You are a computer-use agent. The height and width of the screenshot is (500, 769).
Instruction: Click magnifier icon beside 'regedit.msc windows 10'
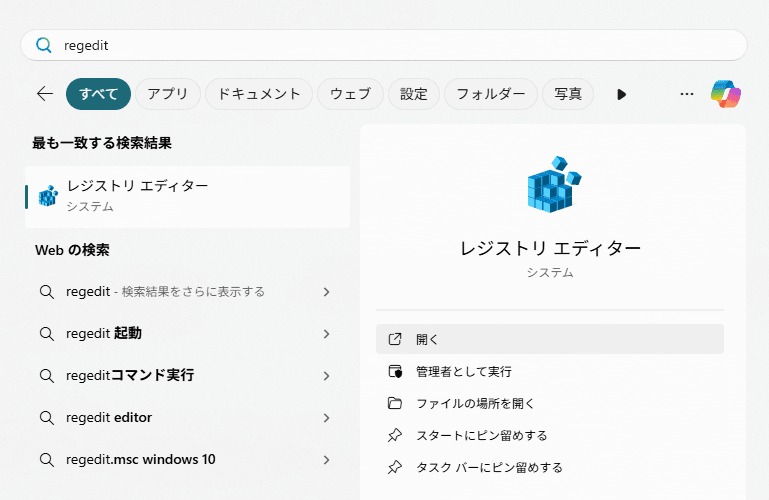pos(47,460)
